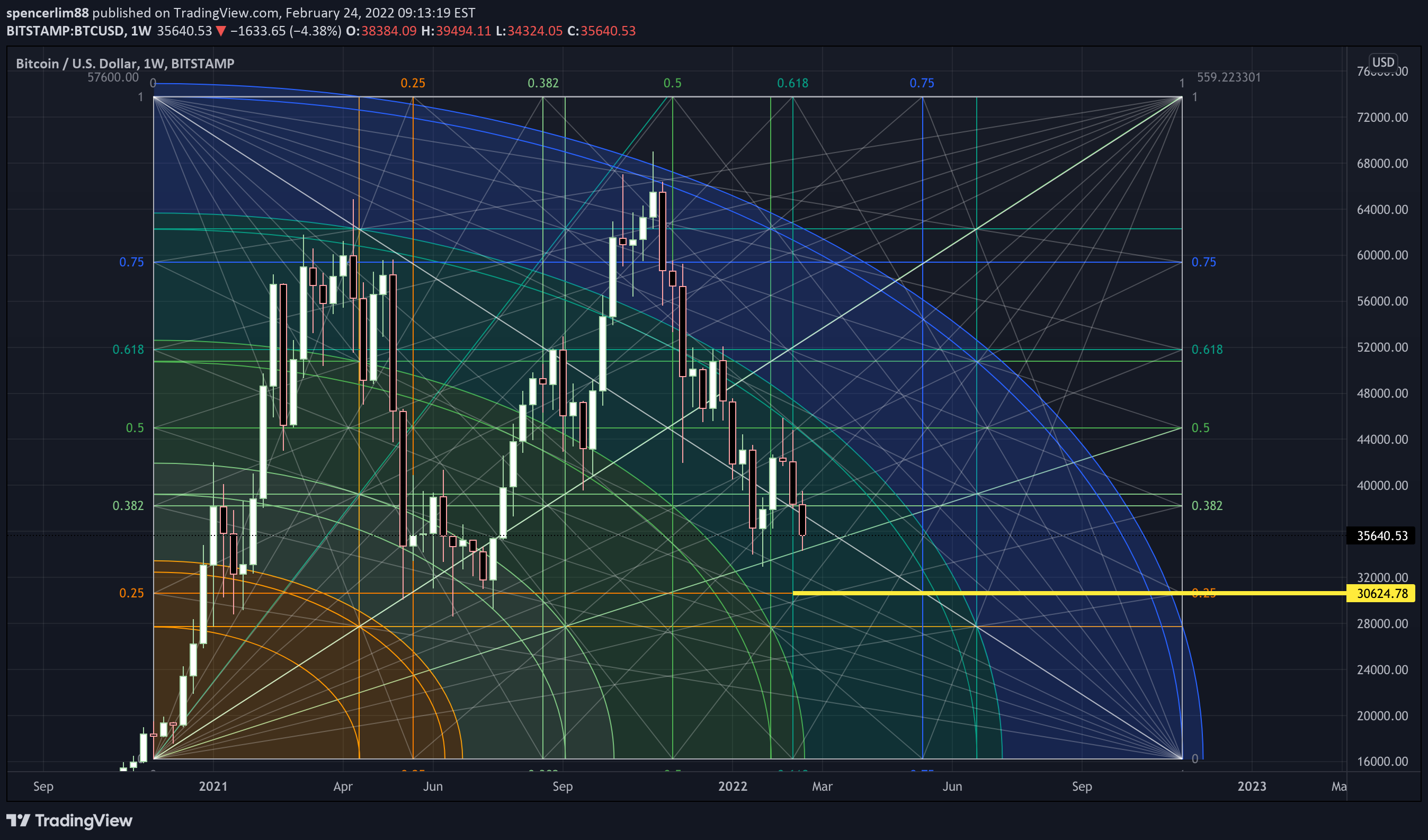Click the Apr label on the time axis
Image resolution: width=1428 pixels, height=840 pixels.
pyautogui.click(x=343, y=786)
